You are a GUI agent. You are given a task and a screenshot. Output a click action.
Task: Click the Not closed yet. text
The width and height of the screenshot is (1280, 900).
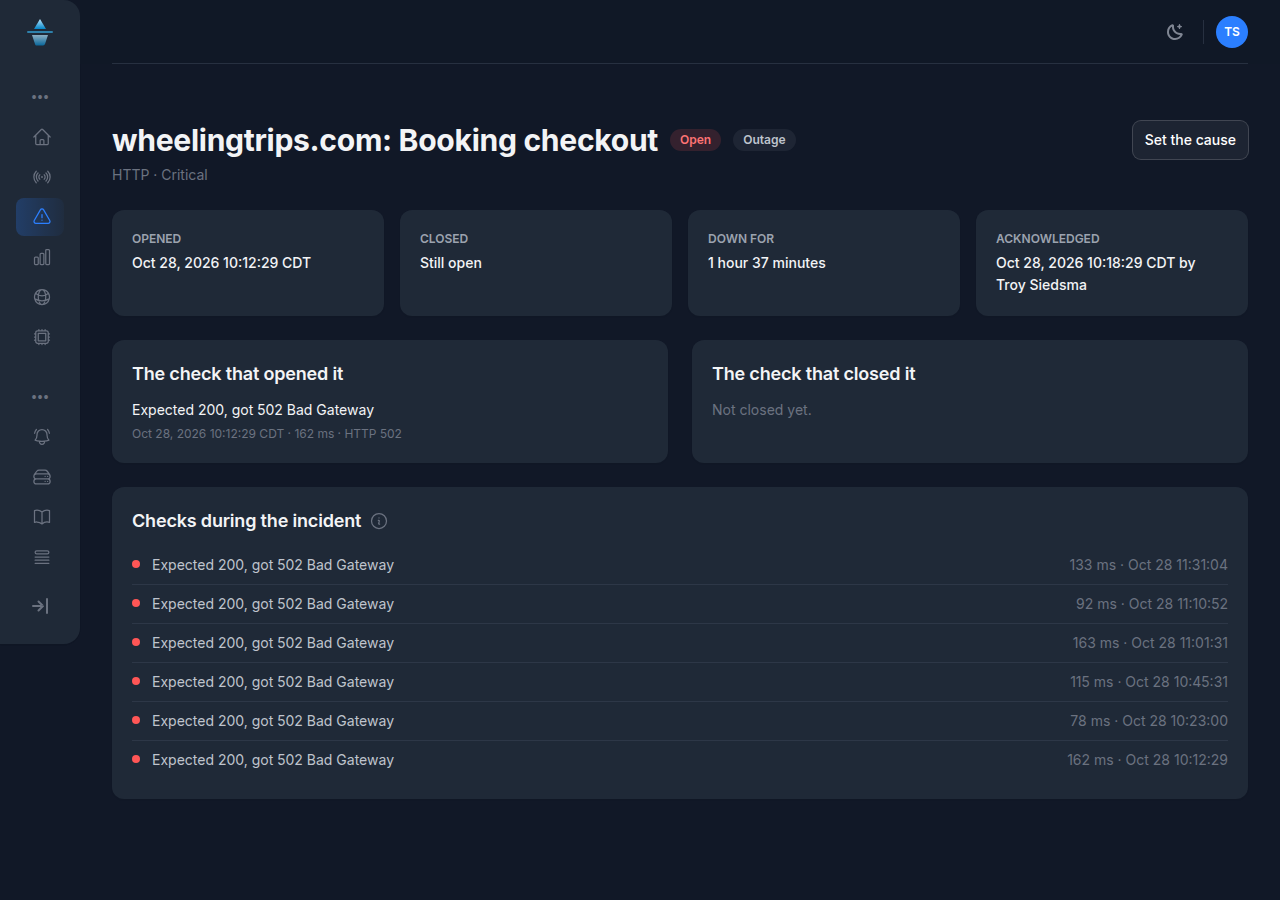click(x=762, y=410)
